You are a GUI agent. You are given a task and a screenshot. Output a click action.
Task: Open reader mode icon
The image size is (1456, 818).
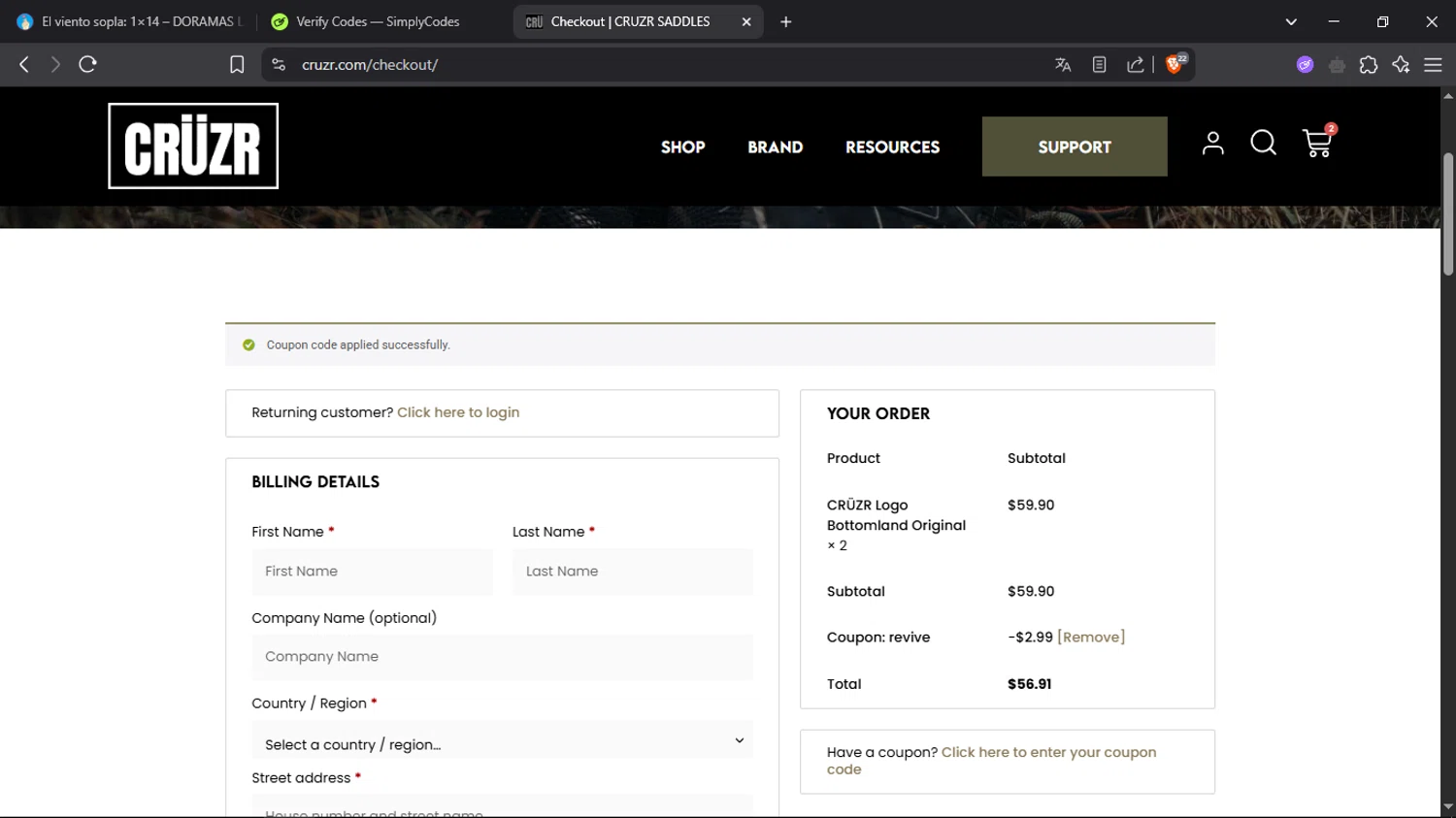[1099, 65]
